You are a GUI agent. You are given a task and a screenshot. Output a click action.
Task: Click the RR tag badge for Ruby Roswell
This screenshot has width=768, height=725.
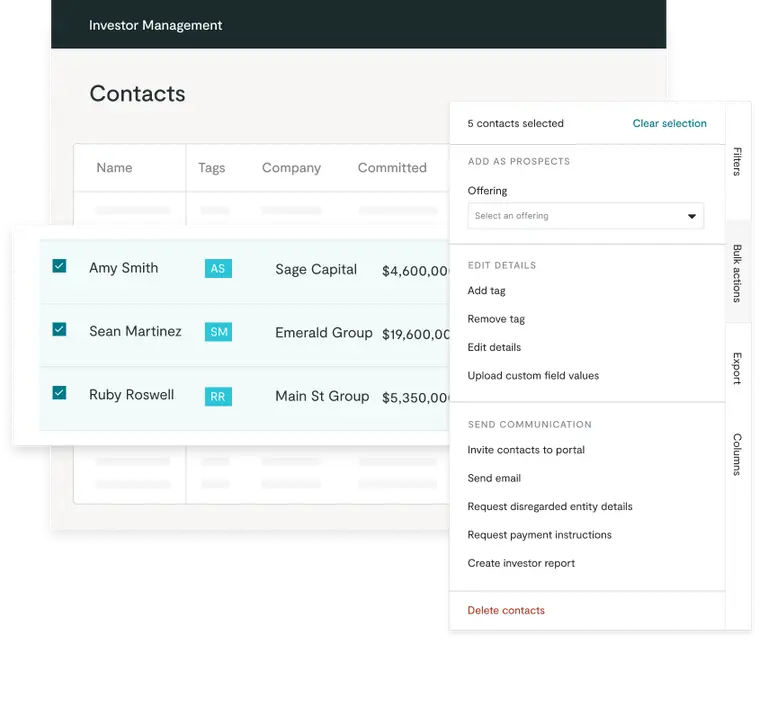pyautogui.click(x=218, y=396)
